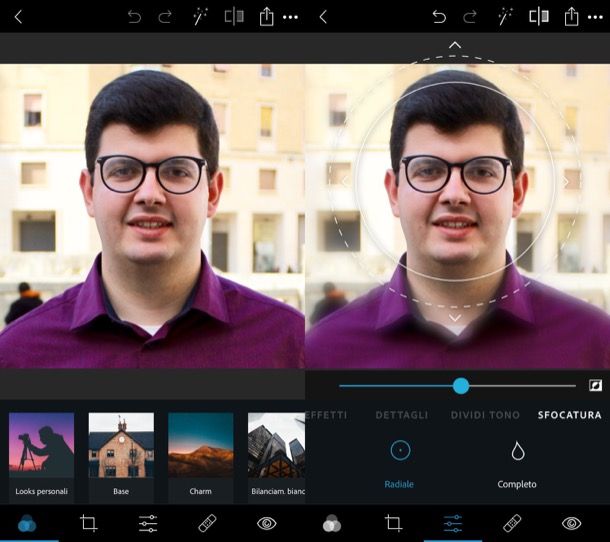This screenshot has height=542, width=610.
Task: Open Bilanciam. bianco category thumbnail
Action: pos(277,457)
